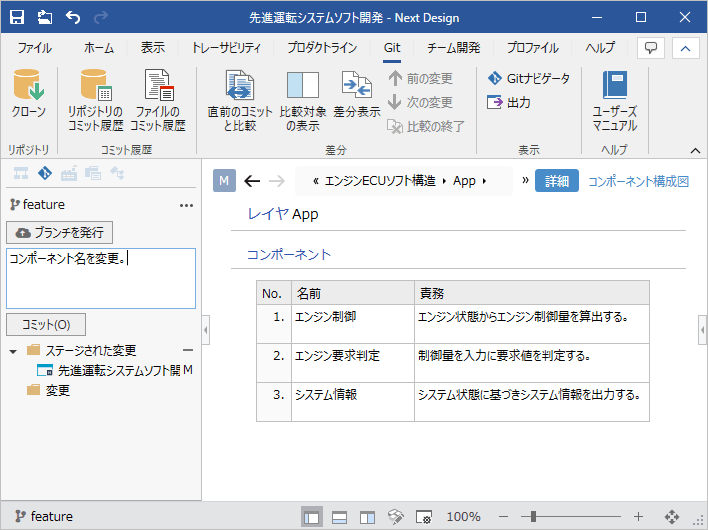The image size is (708, 530).
Task: Click the save icon in the title bar
Action: (x=18, y=17)
